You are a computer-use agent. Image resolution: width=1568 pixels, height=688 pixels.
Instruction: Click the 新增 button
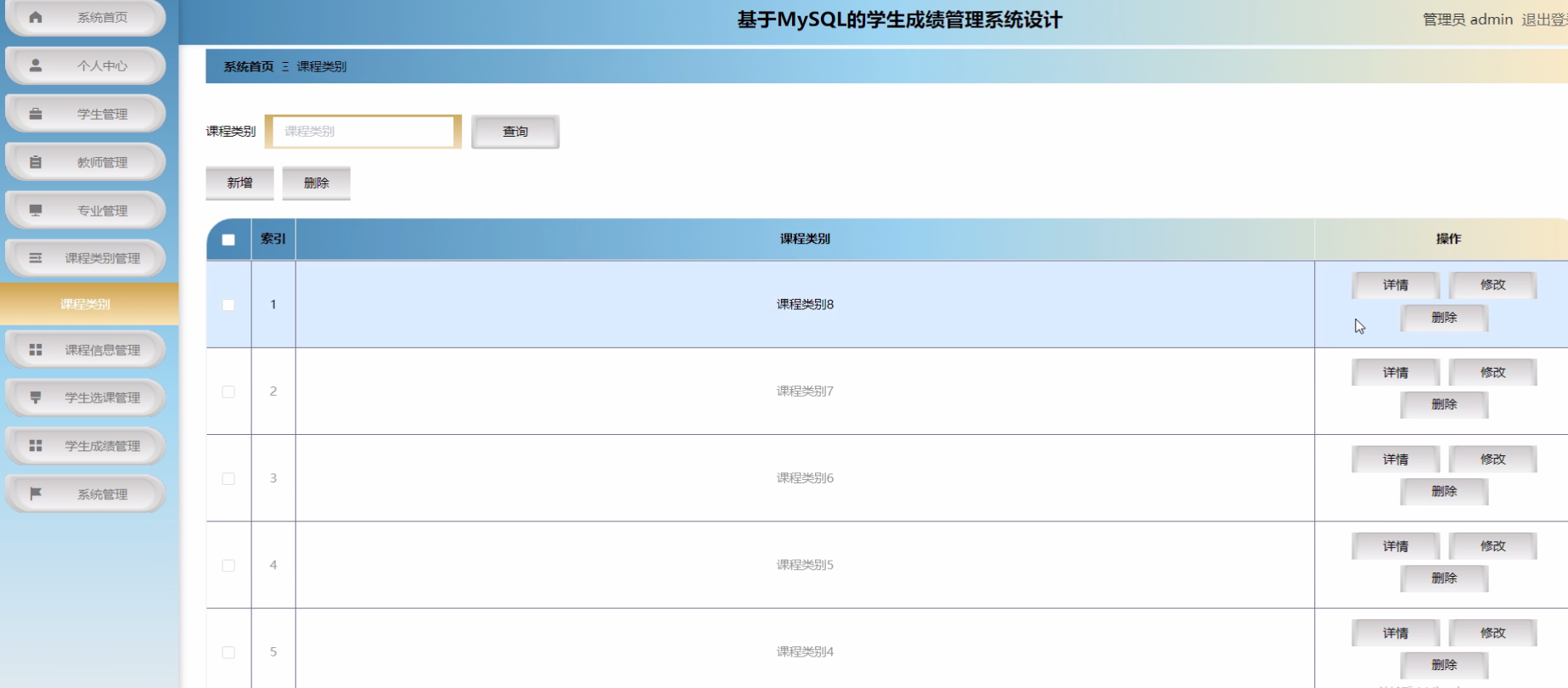[x=240, y=183]
